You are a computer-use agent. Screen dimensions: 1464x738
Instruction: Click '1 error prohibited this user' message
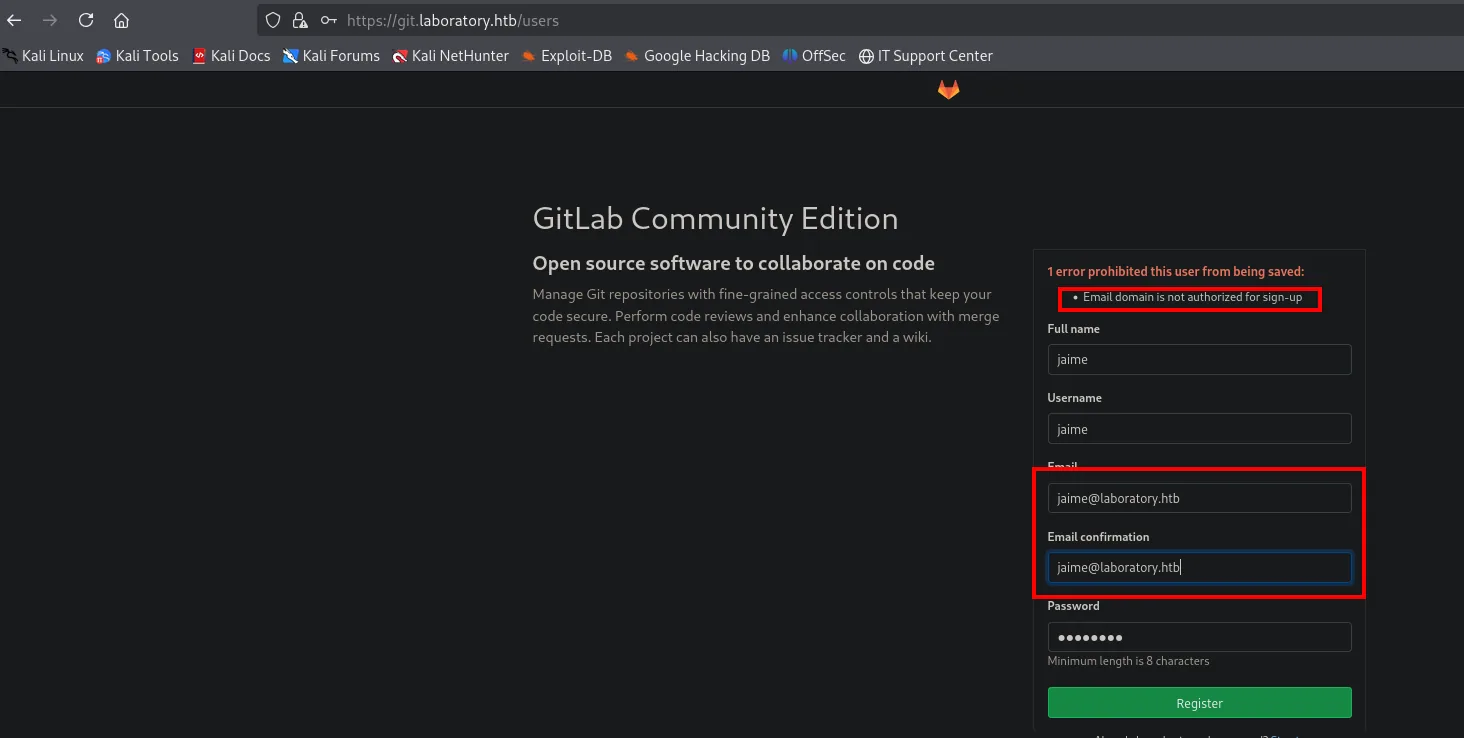pos(1176,271)
